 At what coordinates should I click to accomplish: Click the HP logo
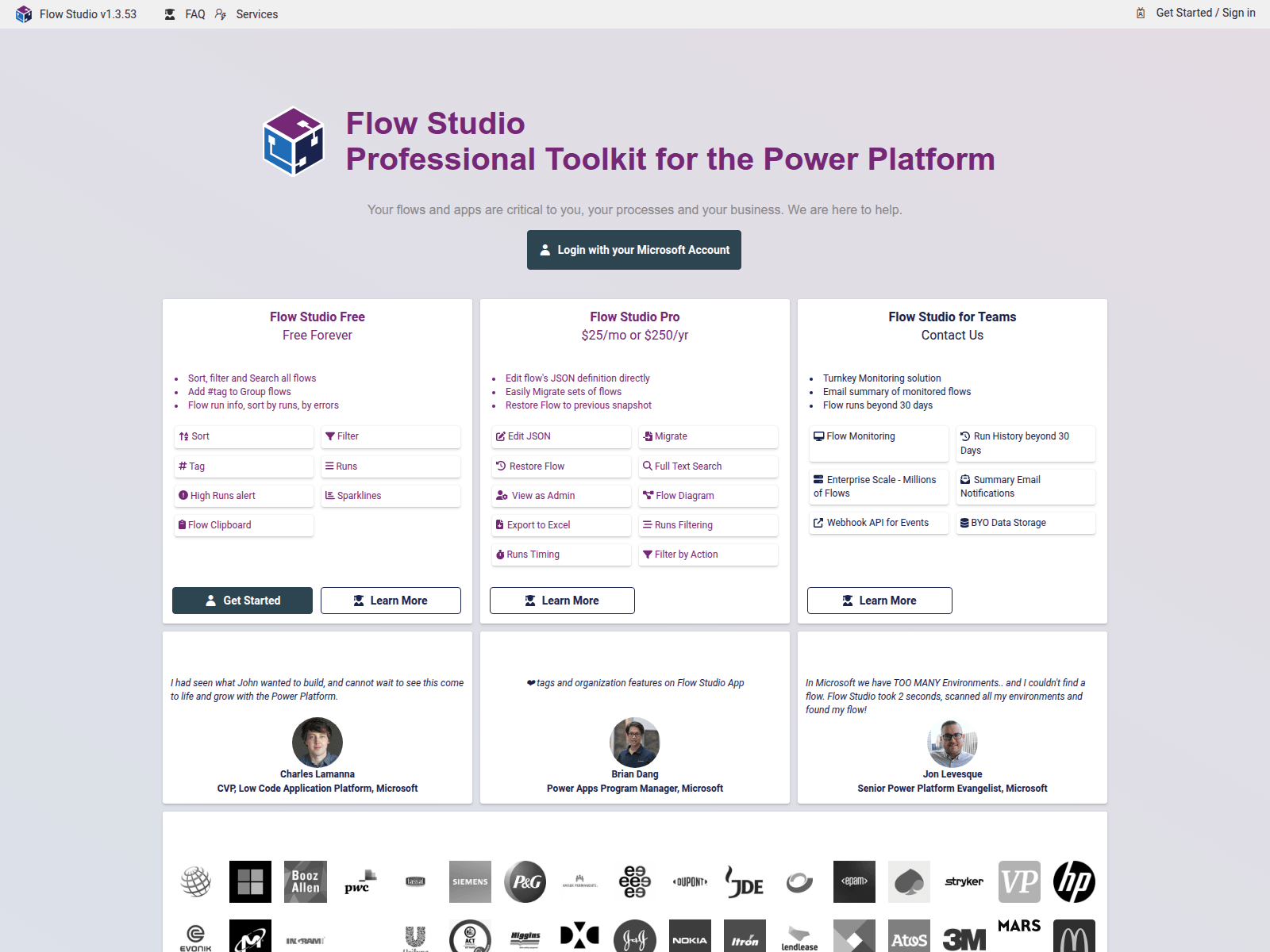click(x=1074, y=881)
